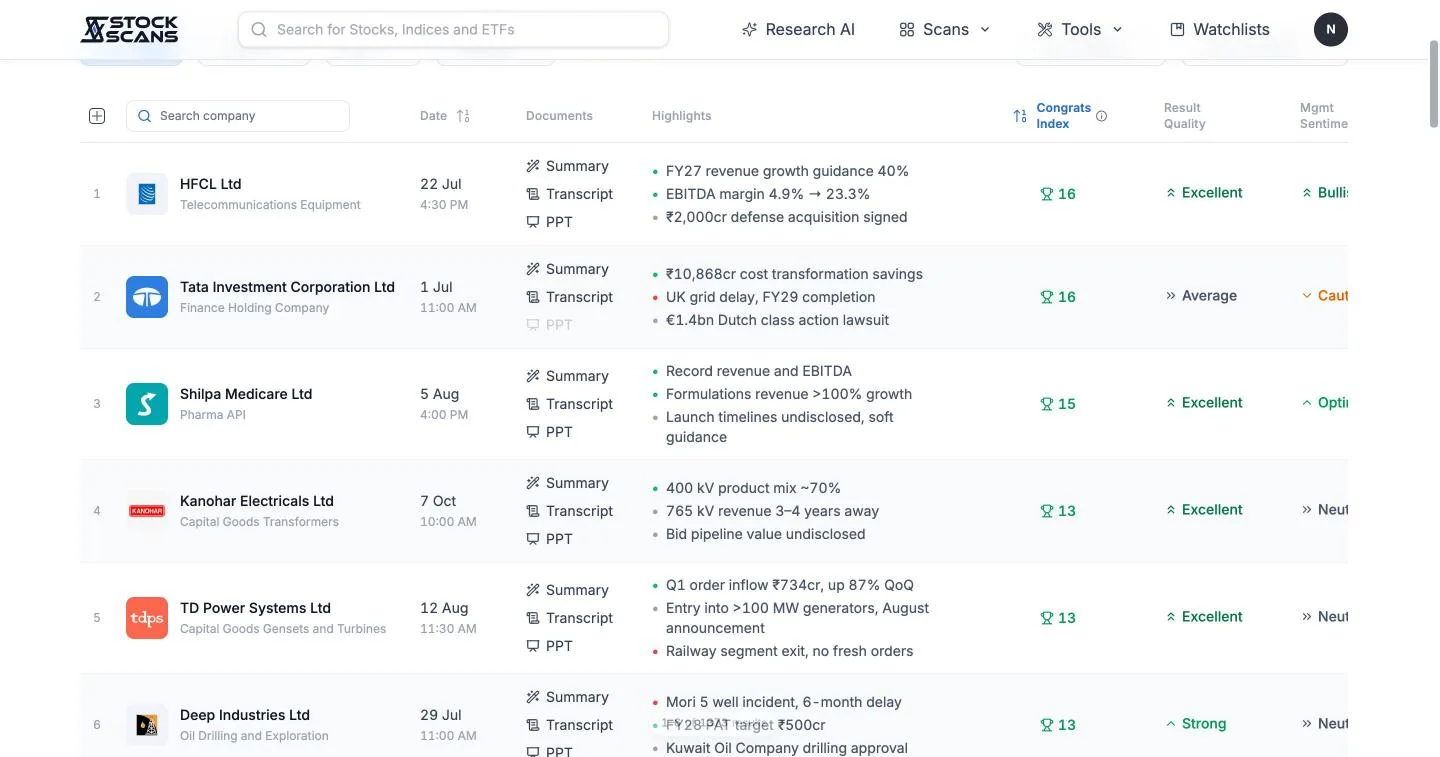The width and height of the screenshot is (1440, 757).
Task: Click Strong result quality for Deep Industries
Action: click(1195, 724)
